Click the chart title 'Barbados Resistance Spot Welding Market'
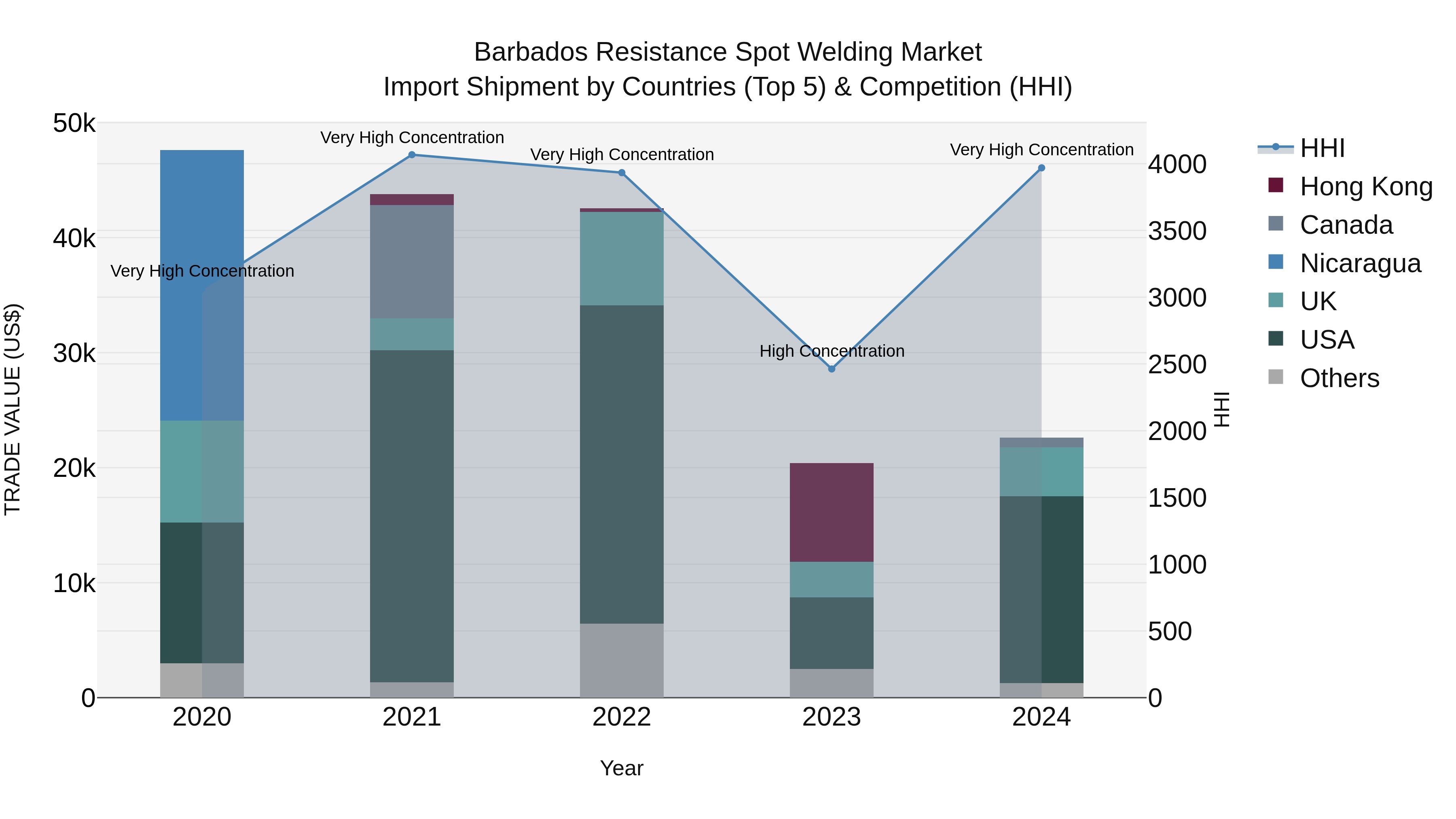The width and height of the screenshot is (1456, 819). tap(728, 52)
